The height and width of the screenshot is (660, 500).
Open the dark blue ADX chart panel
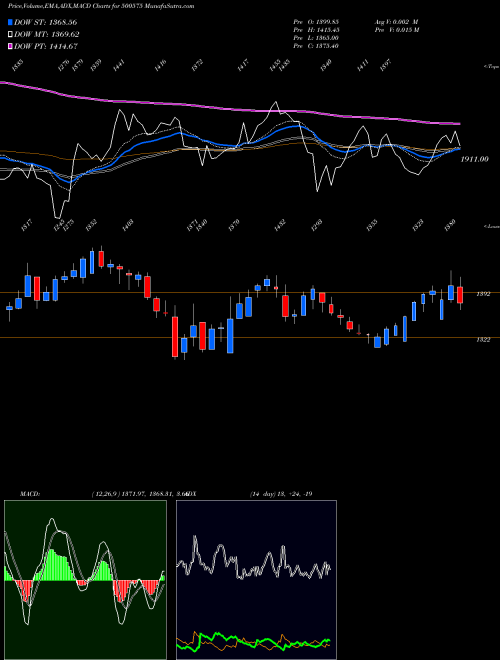[256, 580]
